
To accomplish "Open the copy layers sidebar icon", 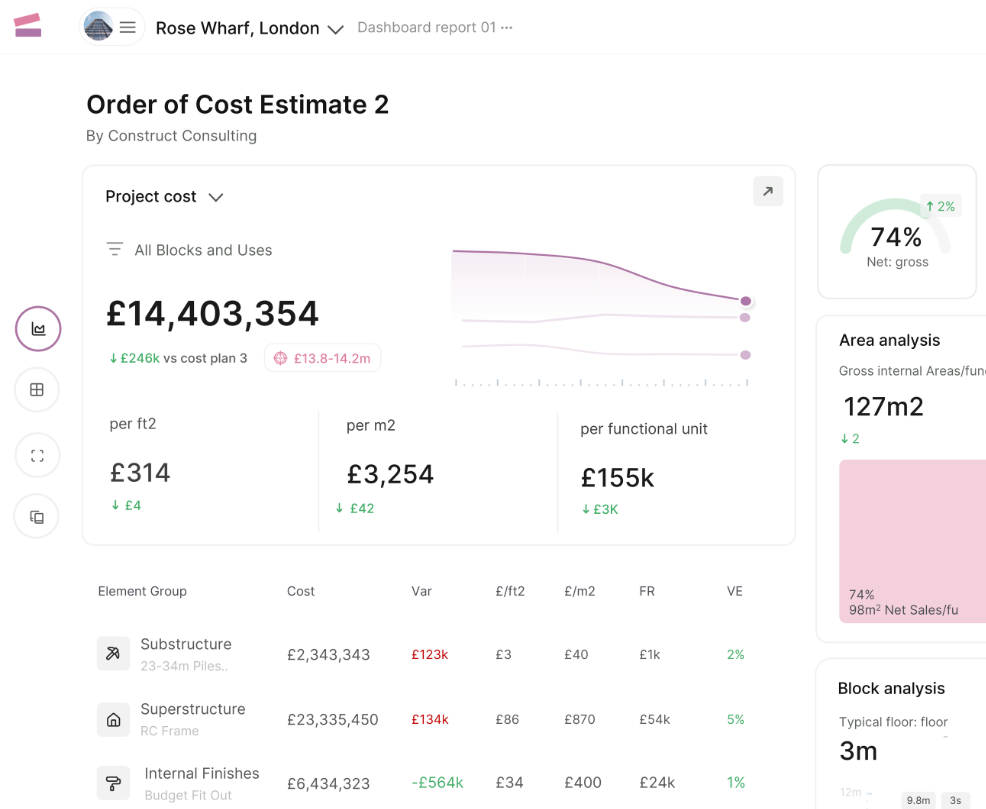I will click(37, 517).
